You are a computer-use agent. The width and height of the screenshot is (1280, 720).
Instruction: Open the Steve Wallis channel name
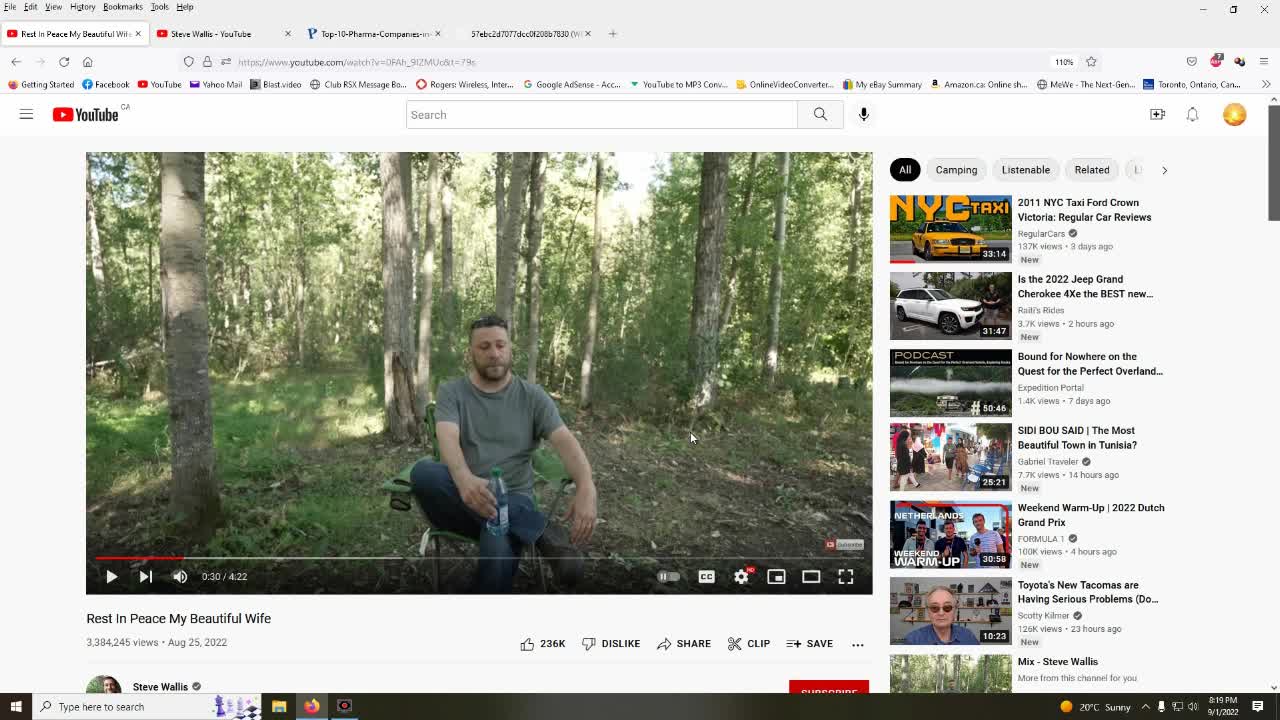pyautogui.click(x=160, y=687)
